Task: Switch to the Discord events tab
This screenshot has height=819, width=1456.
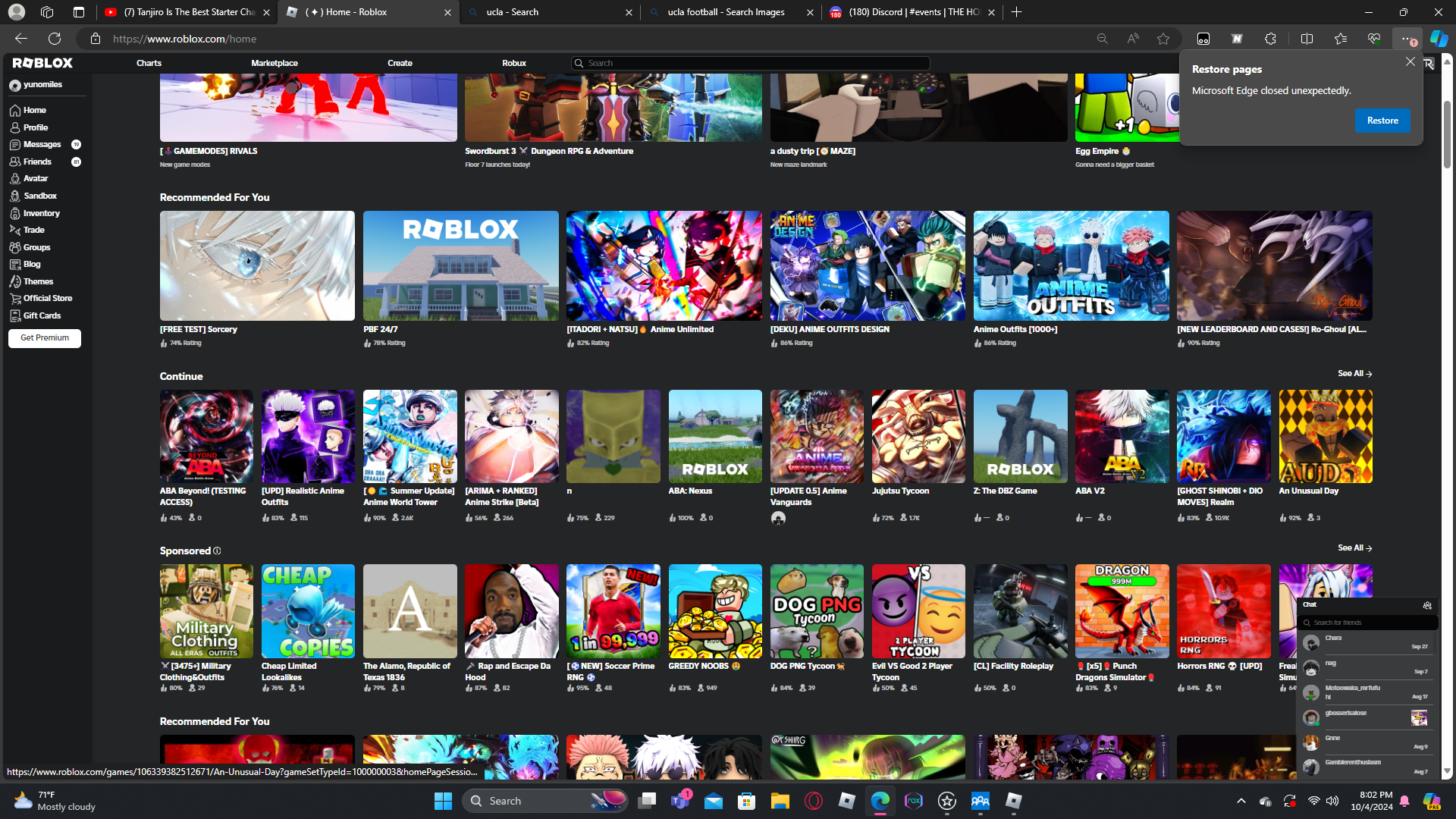Action: 912,12
